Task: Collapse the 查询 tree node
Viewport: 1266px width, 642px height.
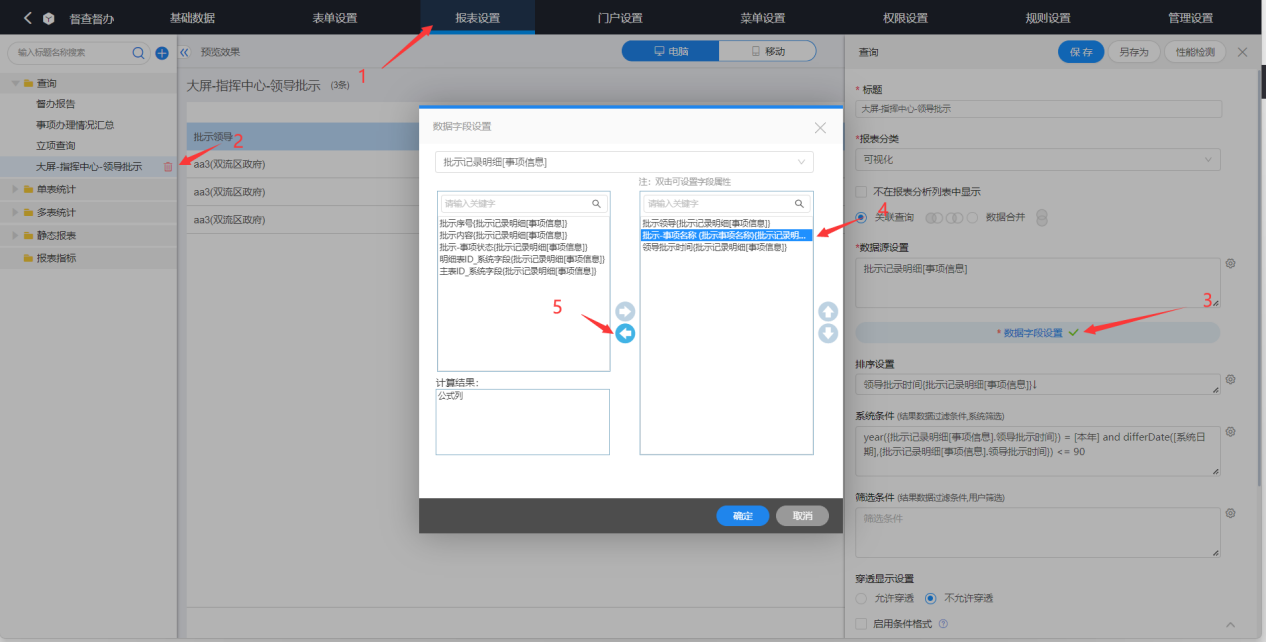Action: (15, 83)
